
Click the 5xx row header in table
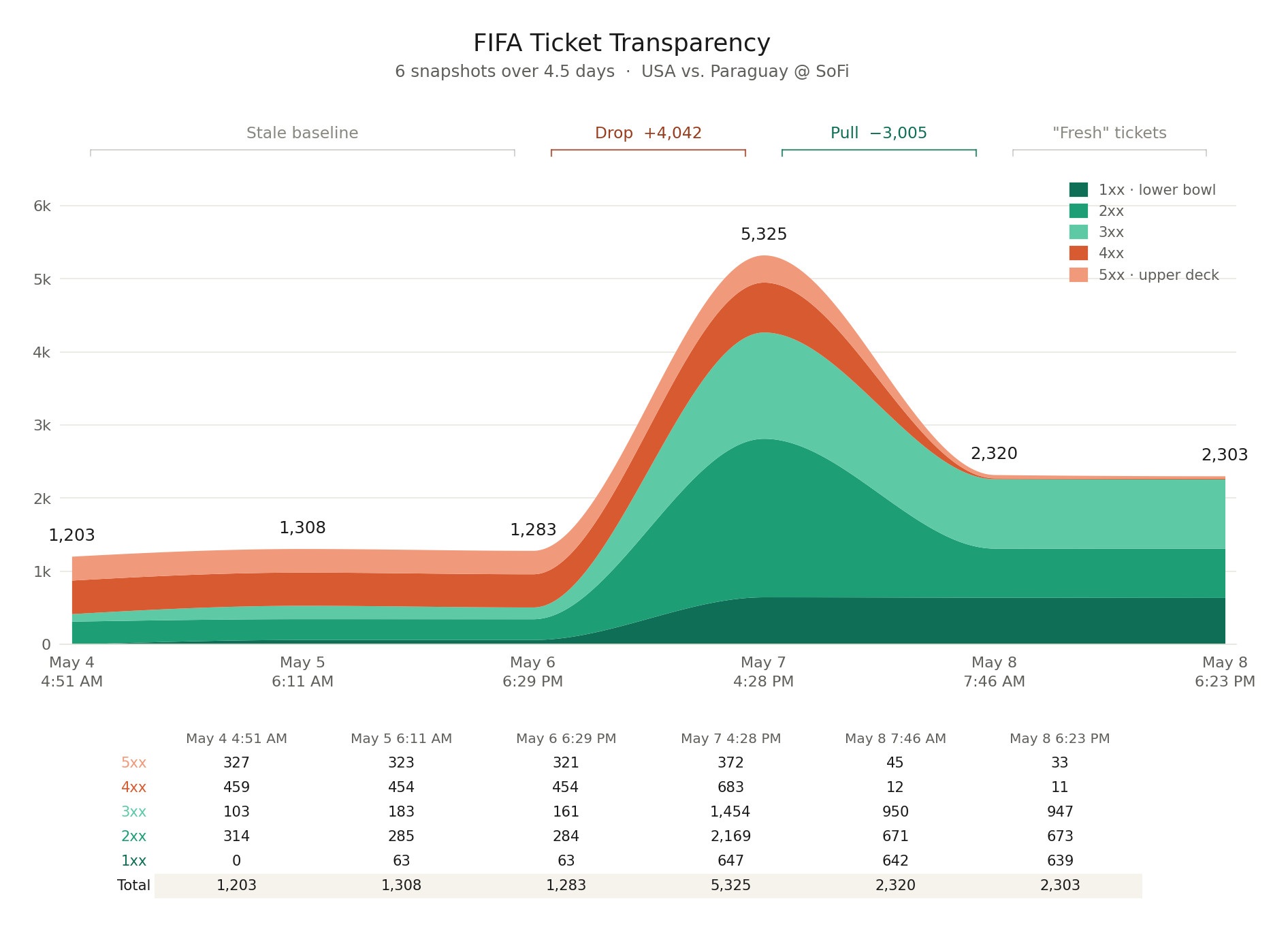click(x=133, y=763)
